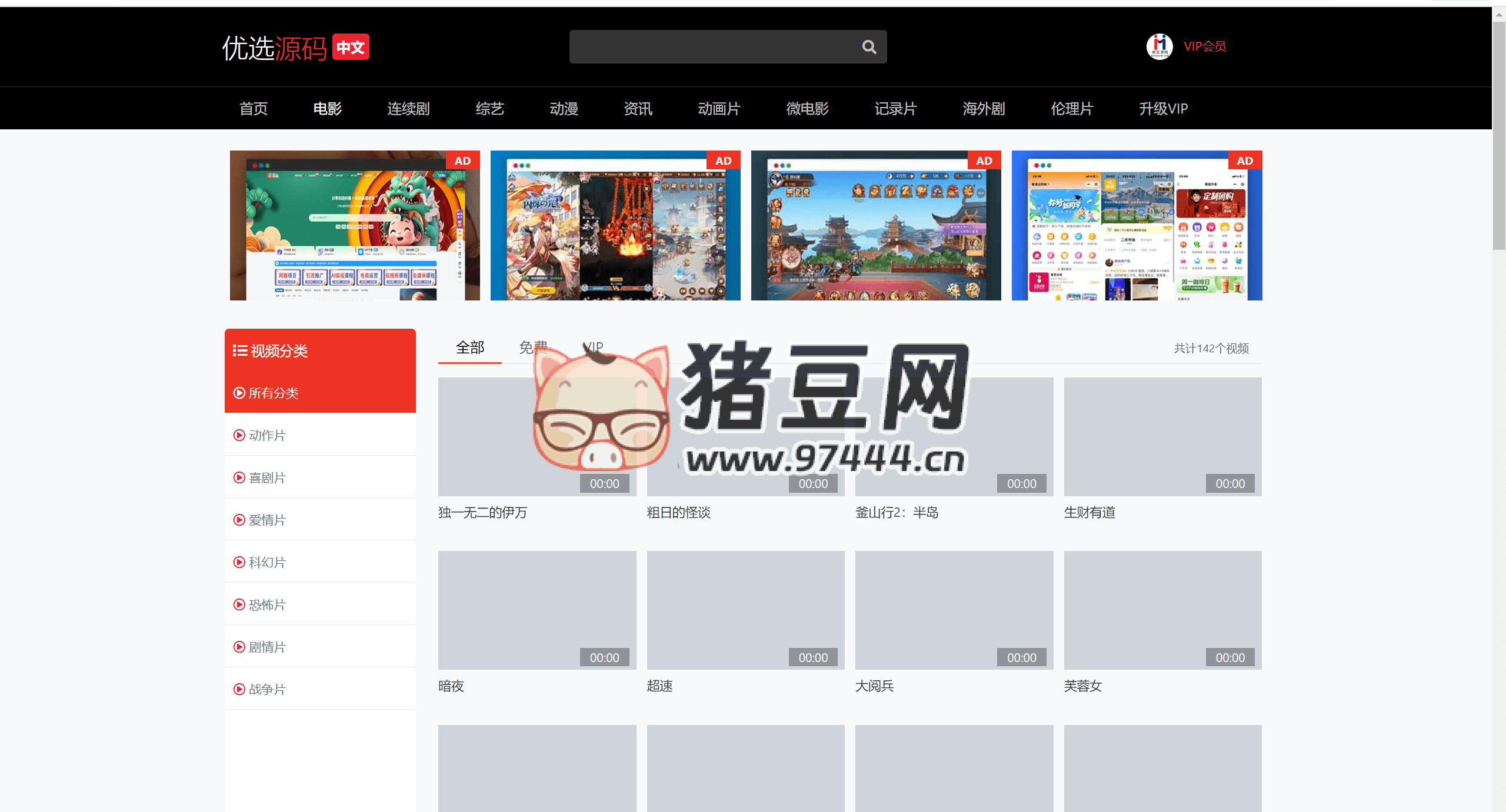The height and width of the screenshot is (812, 1506).
Task: Click the 视频分类 list icon
Action: click(x=239, y=351)
